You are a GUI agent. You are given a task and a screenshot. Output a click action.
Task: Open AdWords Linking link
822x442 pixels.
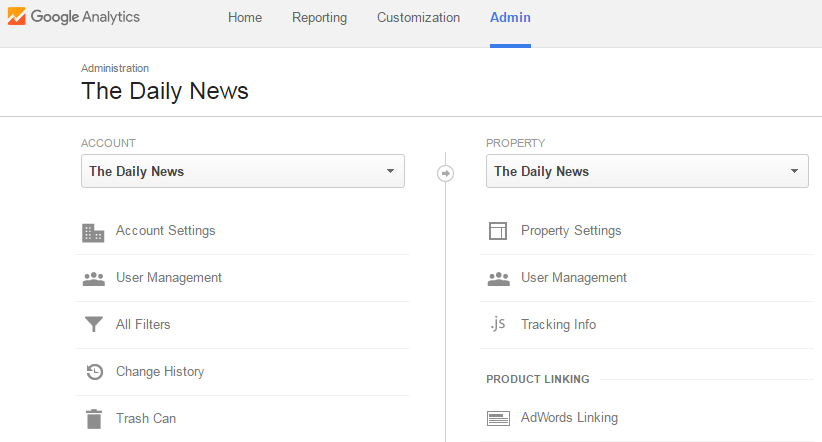click(569, 417)
